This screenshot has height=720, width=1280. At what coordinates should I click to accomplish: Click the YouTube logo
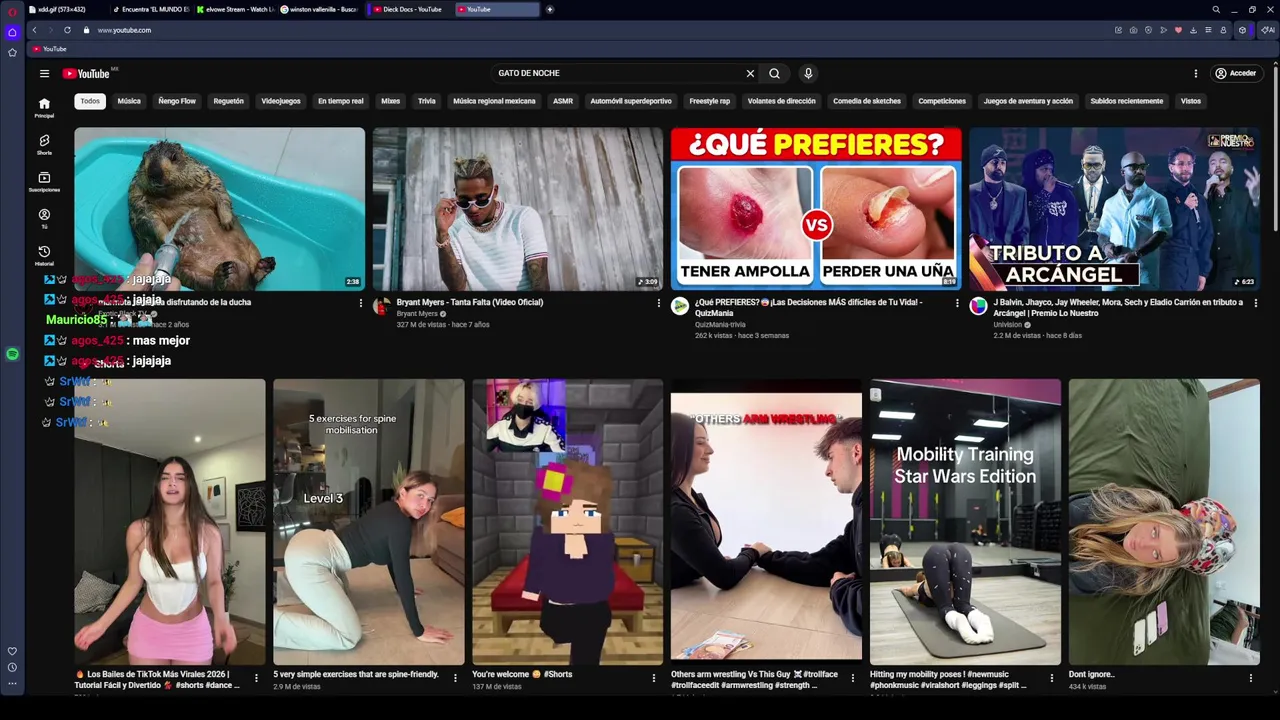(x=86, y=73)
